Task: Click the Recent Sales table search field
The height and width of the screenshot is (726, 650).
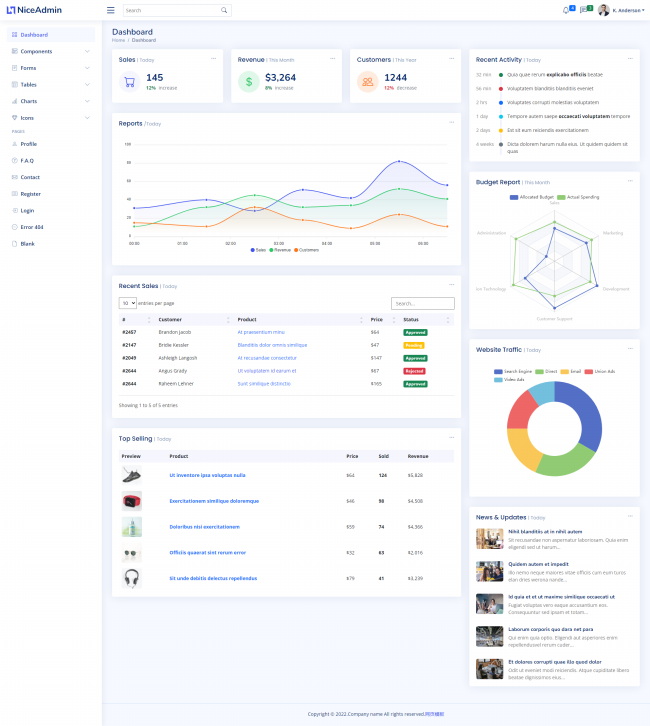Action: (422, 303)
